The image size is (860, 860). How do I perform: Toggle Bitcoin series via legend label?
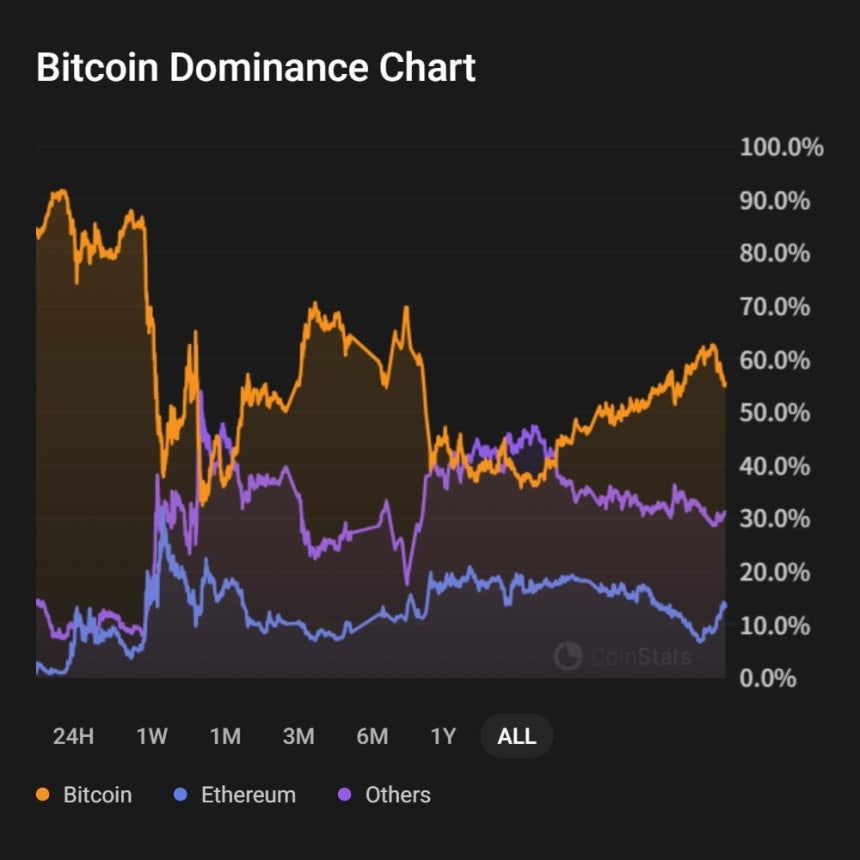tap(98, 795)
